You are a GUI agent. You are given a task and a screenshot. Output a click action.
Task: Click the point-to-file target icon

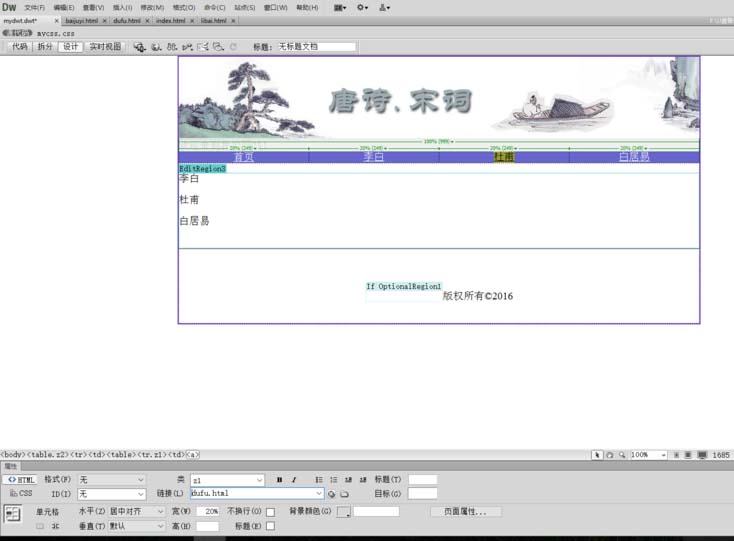click(x=332, y=494)
